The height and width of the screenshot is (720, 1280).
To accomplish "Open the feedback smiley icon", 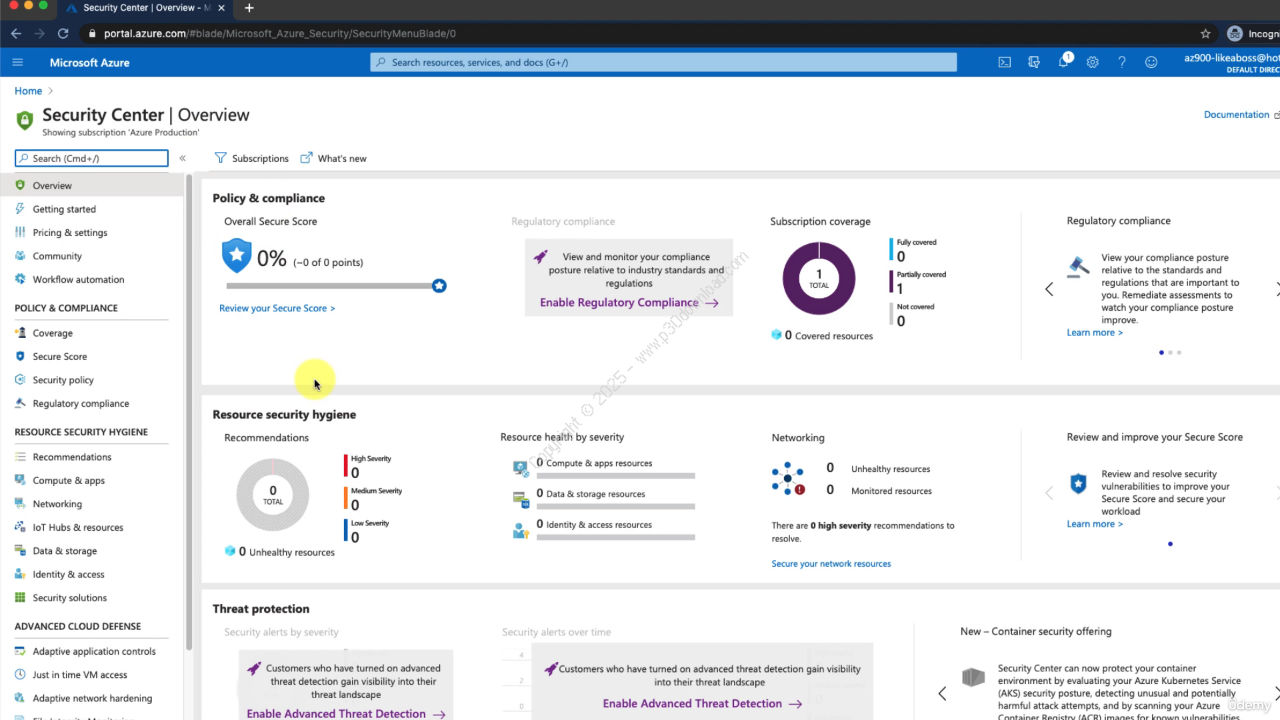I will point(1151,62).
